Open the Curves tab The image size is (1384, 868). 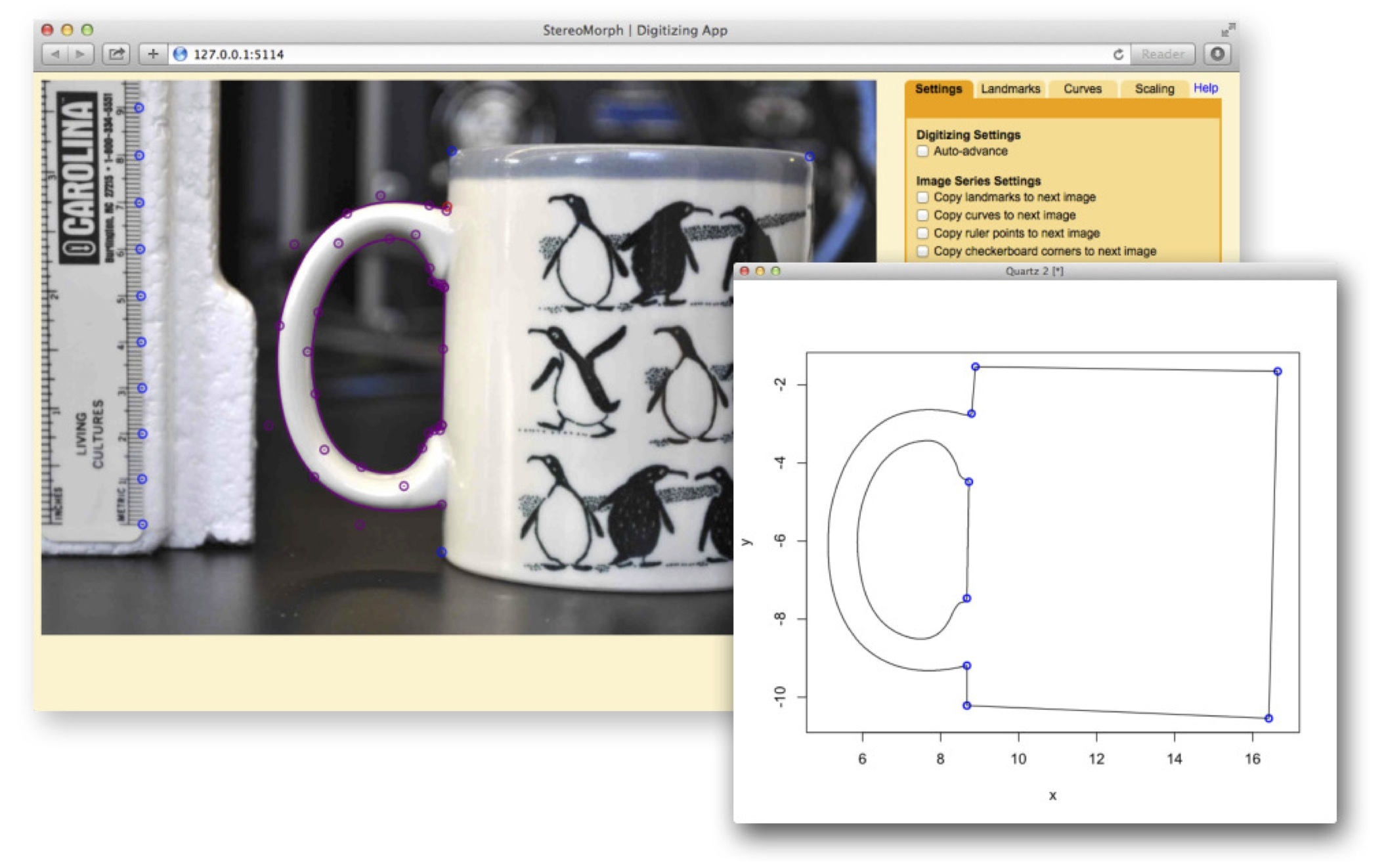click(1082, 89)
